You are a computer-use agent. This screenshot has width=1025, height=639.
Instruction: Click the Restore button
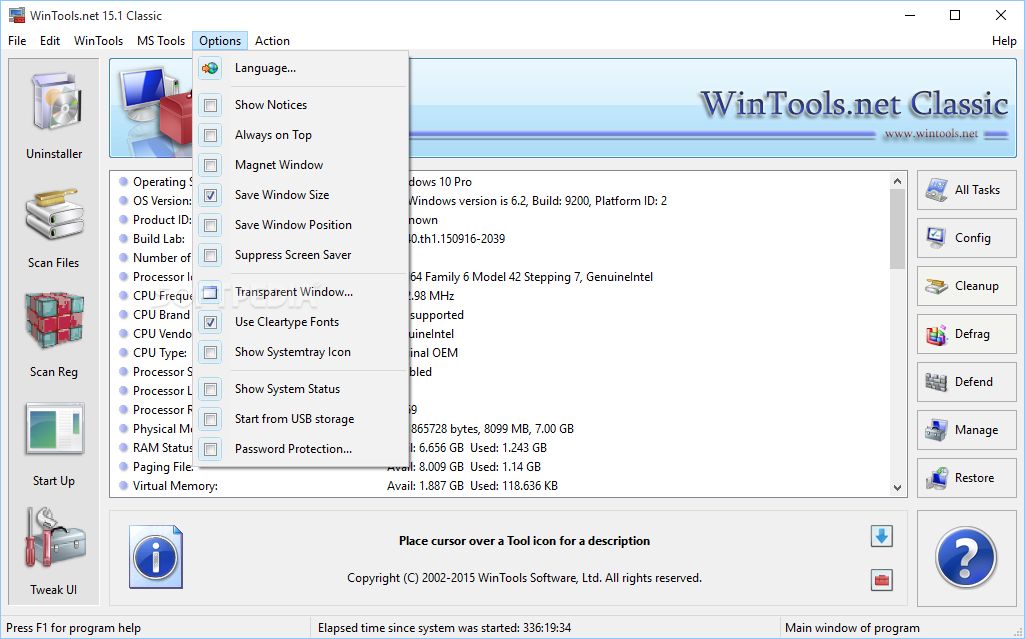point(967,478)
